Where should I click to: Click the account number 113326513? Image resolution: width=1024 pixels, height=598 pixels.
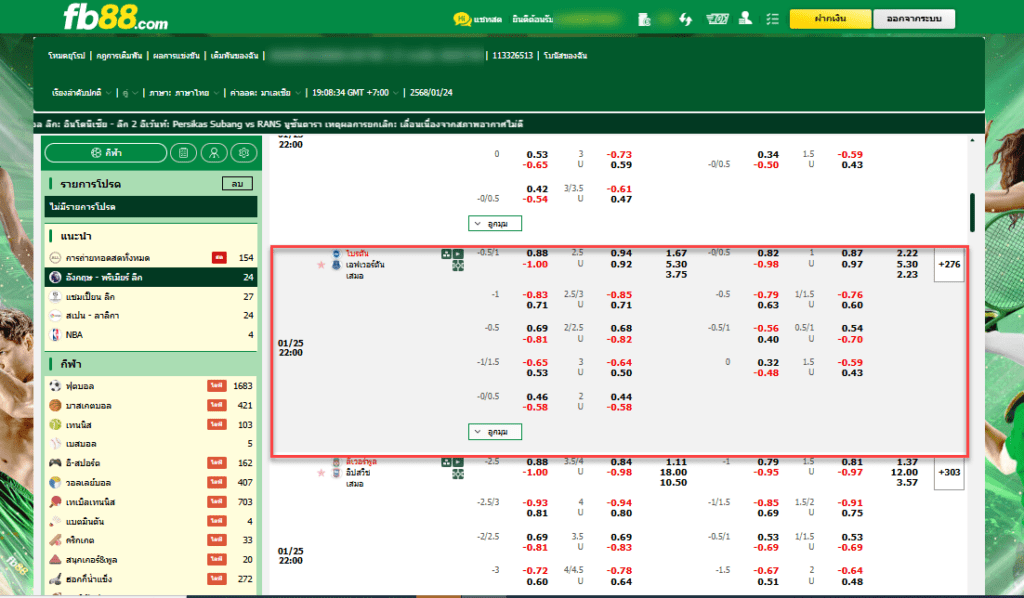[x=513, y=55]
